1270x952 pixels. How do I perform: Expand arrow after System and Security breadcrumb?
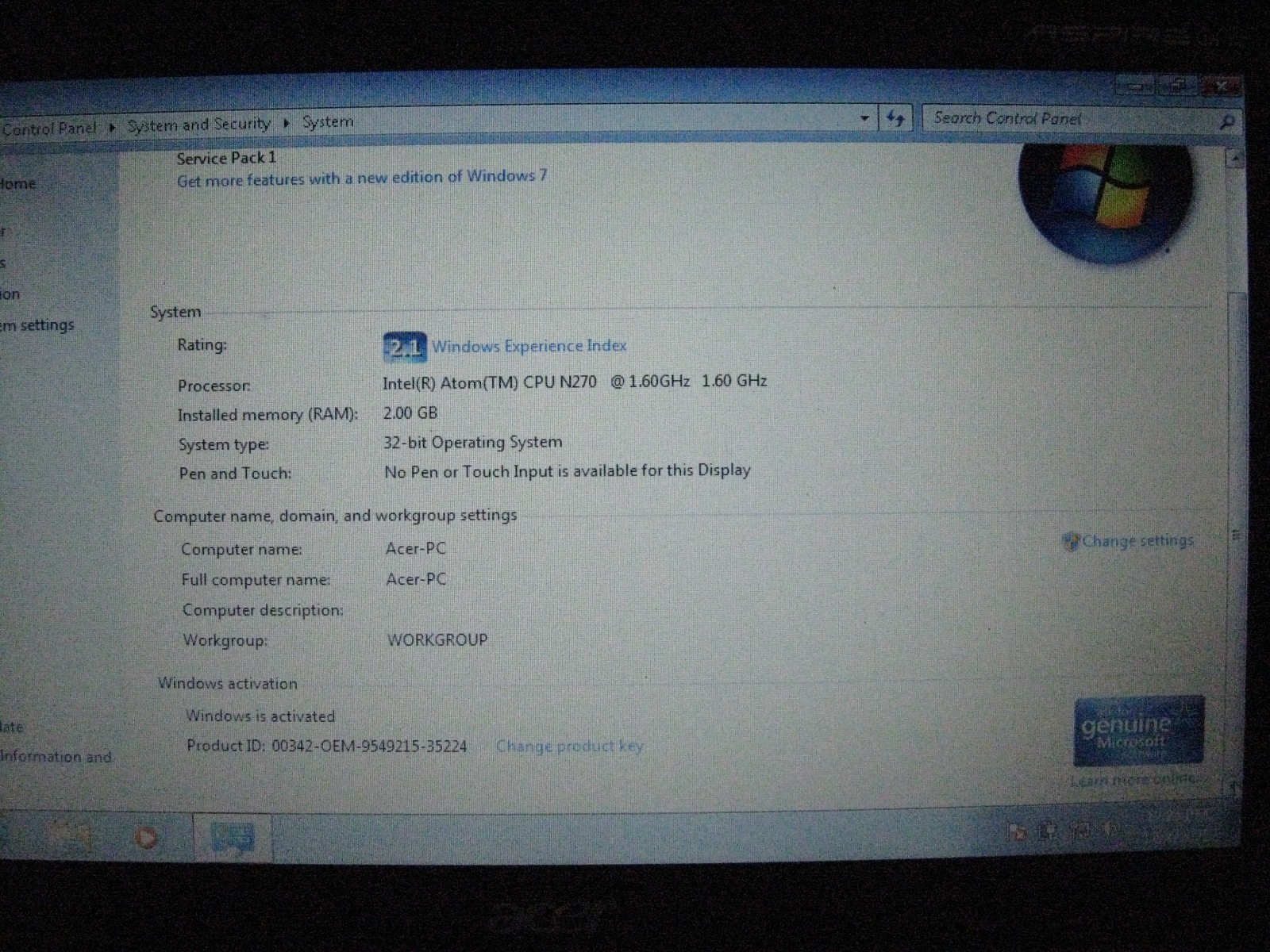coord(287,123)
